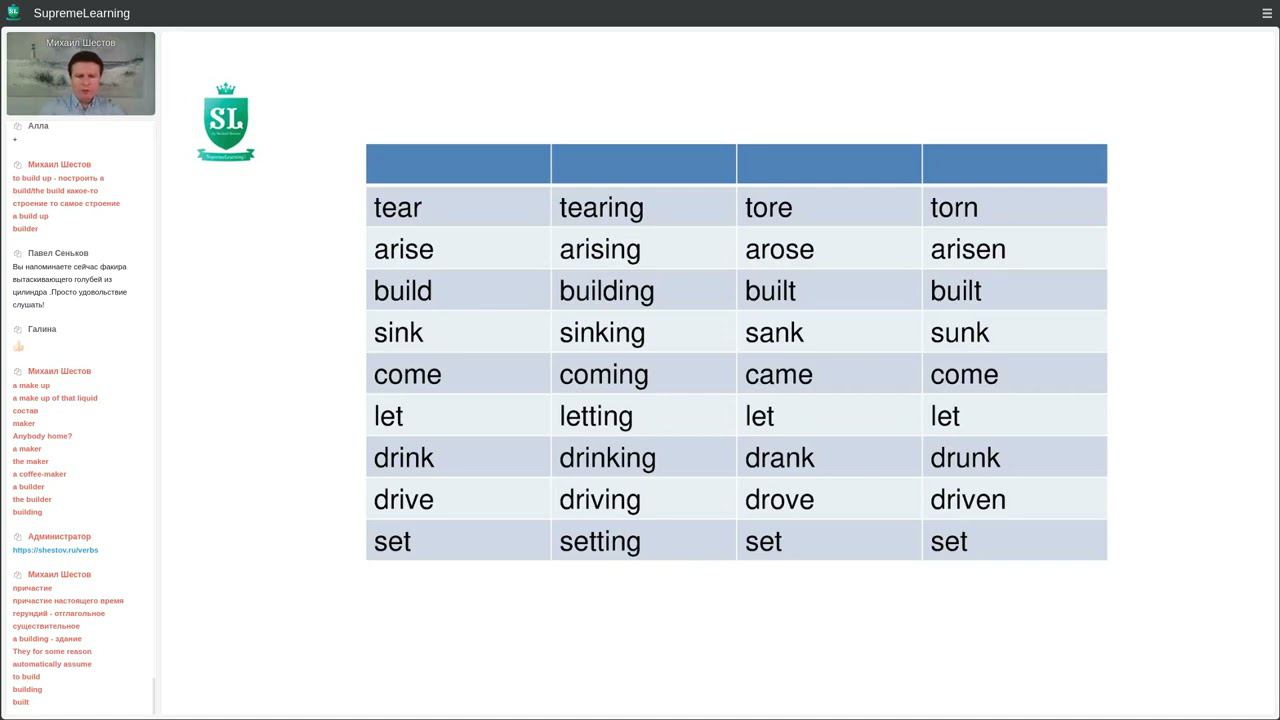Click the message icon beside Алла
The image size is (1280, 720).
pos(17,126)
